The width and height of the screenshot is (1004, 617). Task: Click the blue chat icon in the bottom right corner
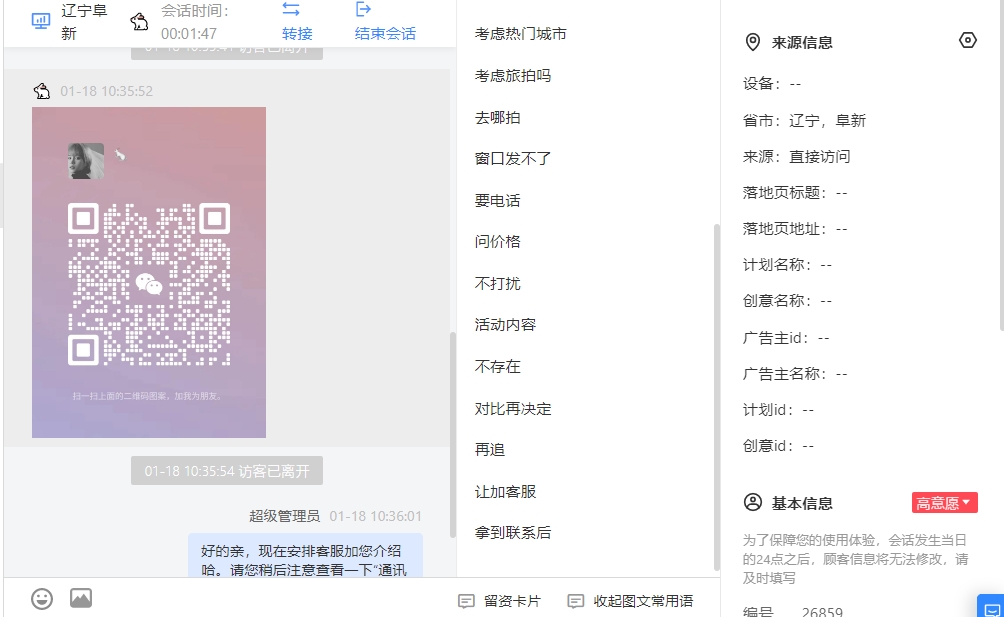[x=992, y=607]
